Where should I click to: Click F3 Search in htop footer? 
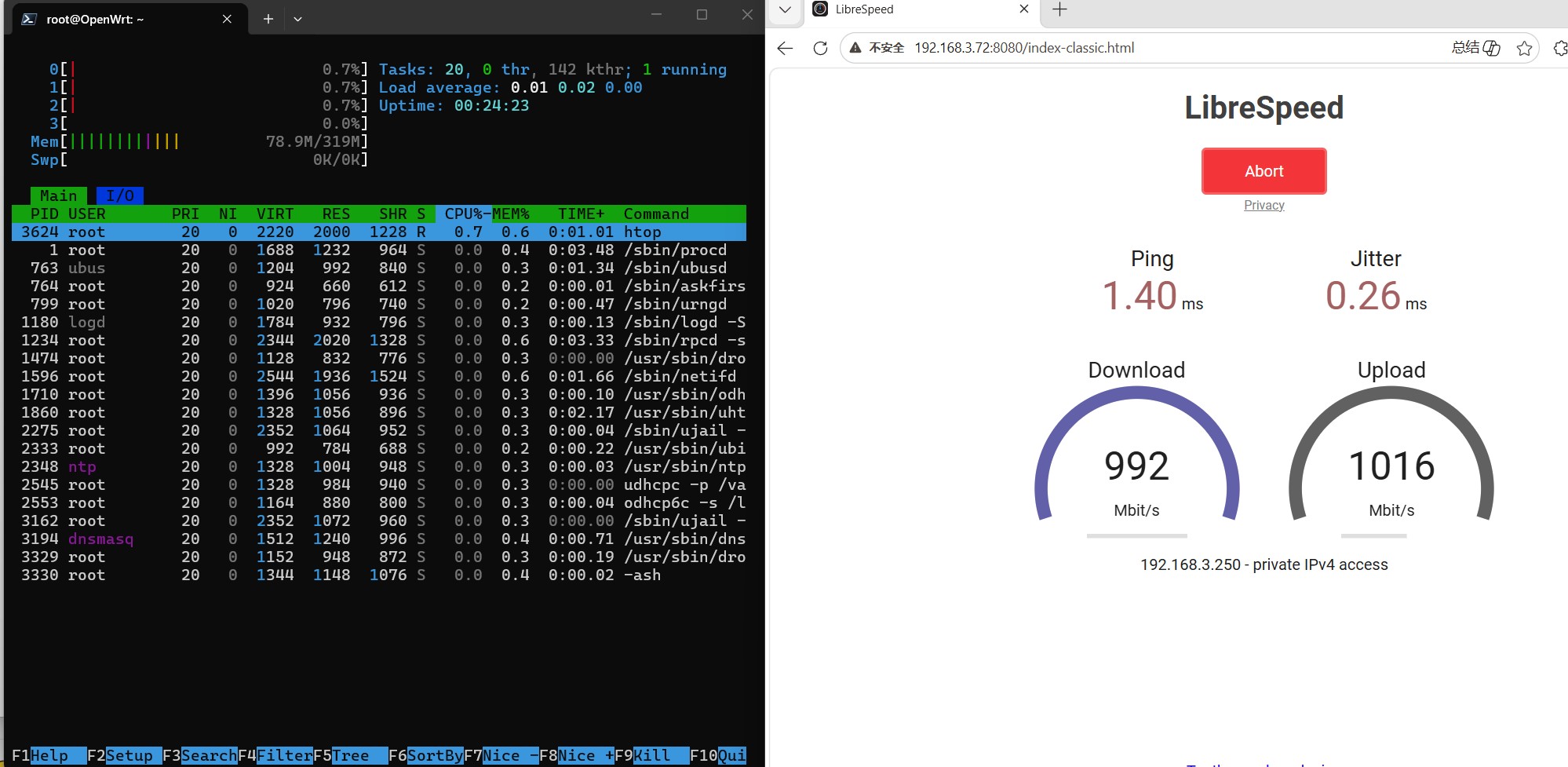click(200, 755)
